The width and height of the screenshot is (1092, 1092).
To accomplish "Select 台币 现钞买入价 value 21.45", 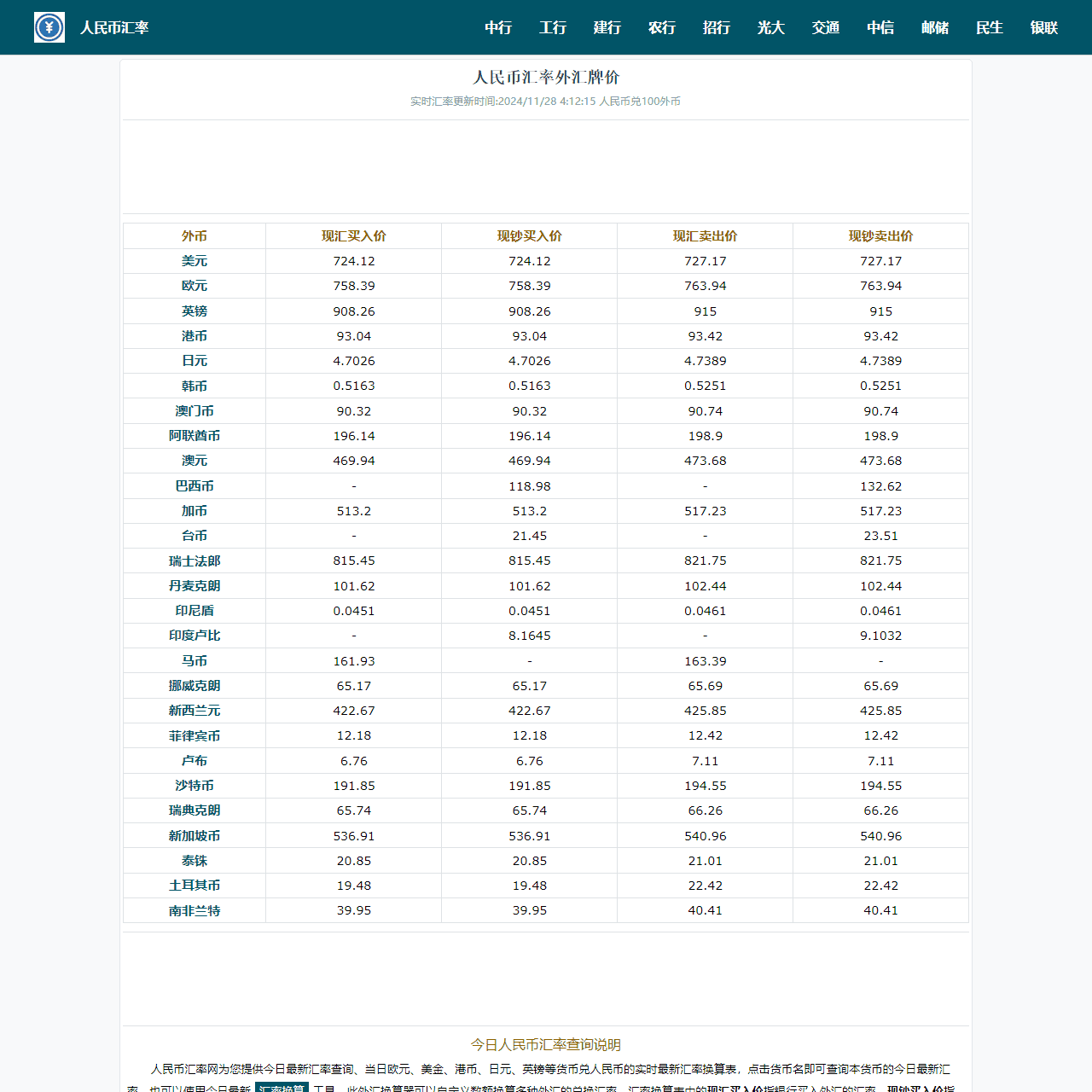I will 530,536.
